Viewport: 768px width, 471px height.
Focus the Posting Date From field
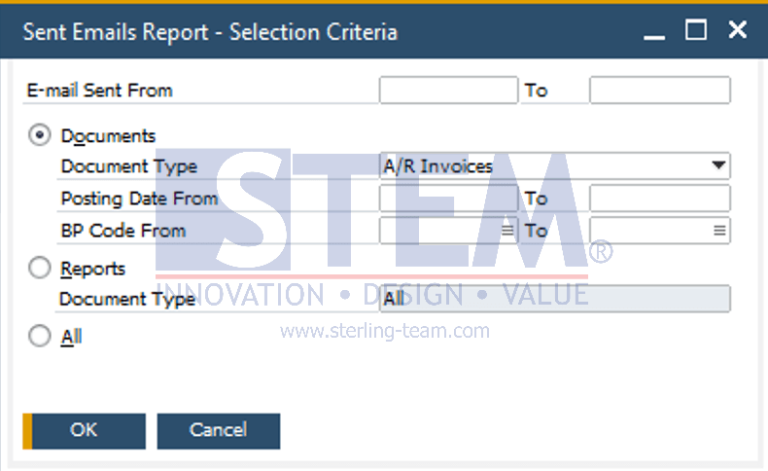click(448, 198)
